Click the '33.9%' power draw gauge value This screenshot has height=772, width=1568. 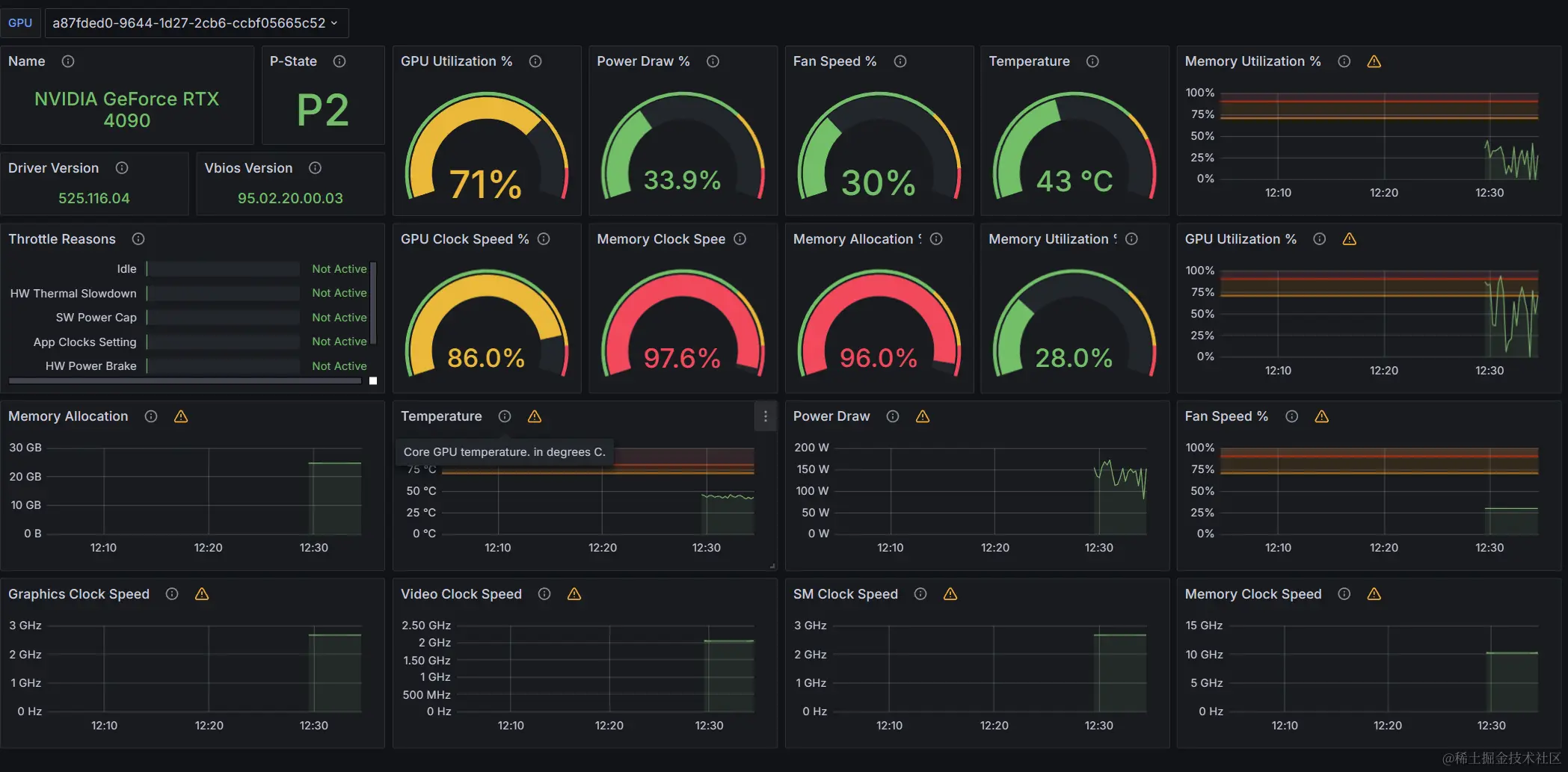tap(682, 180)
